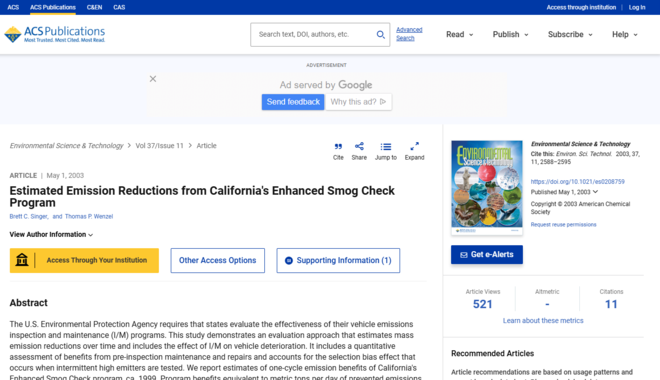Viewport: 660px width, 380px height.
Task: Open the Read dropdown menu
Action: pos(459,35)
